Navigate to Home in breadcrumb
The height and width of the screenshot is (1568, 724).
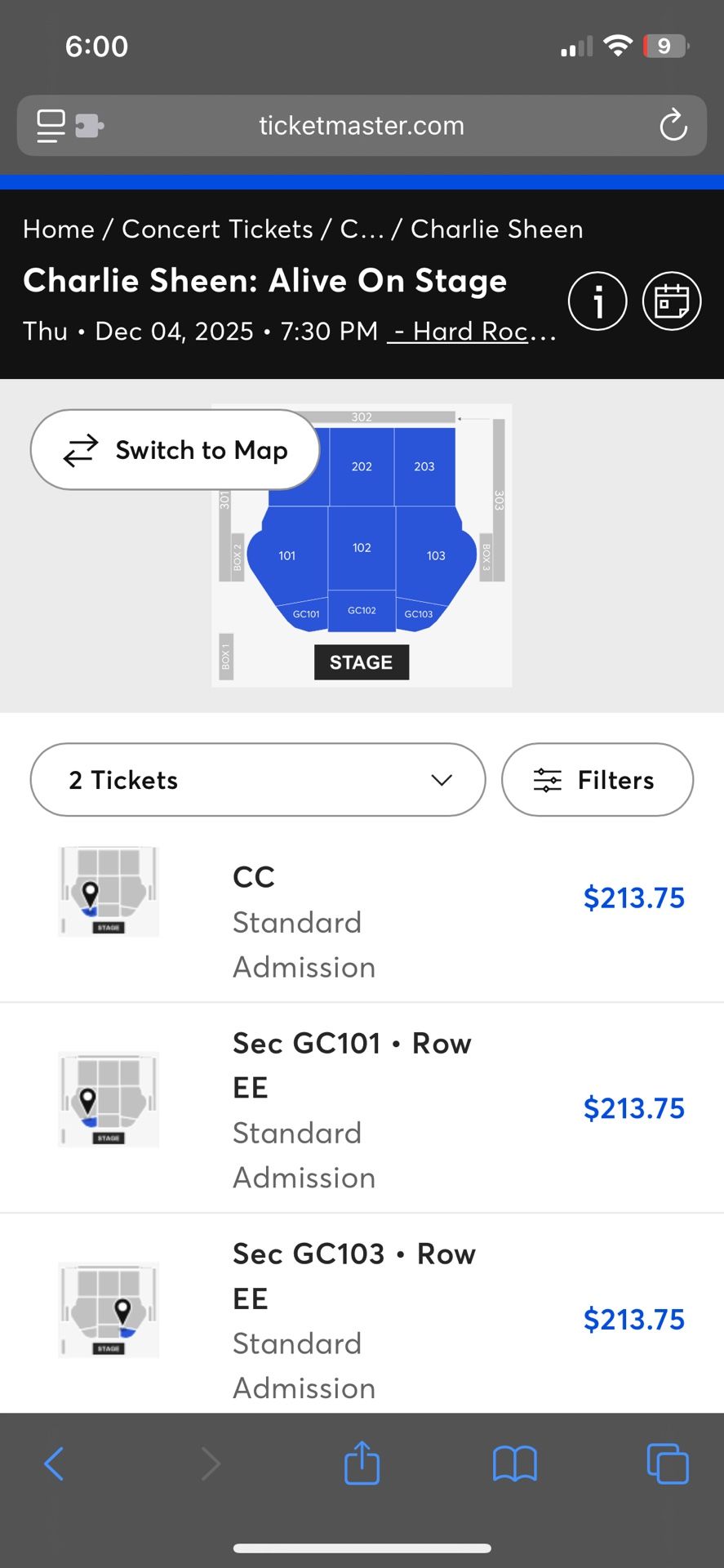58,229
